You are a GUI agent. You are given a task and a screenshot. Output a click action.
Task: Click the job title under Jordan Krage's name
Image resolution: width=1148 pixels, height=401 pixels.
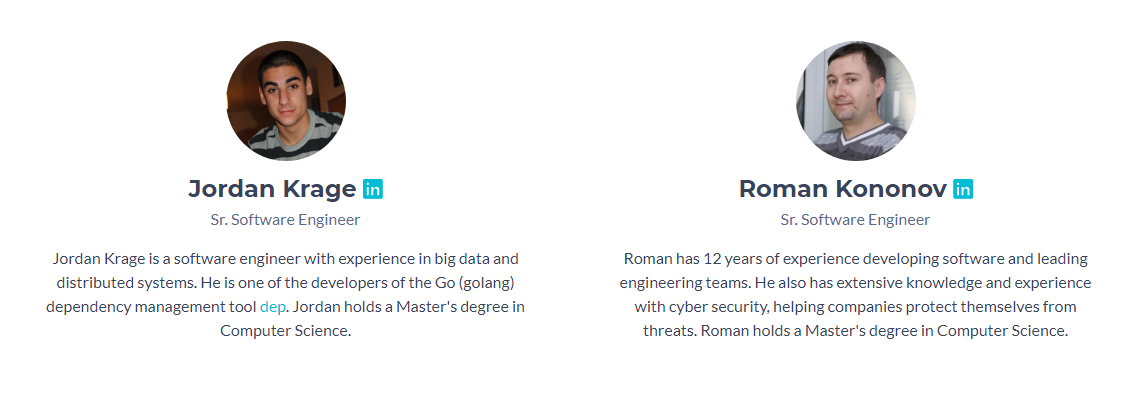coord(286,220)
